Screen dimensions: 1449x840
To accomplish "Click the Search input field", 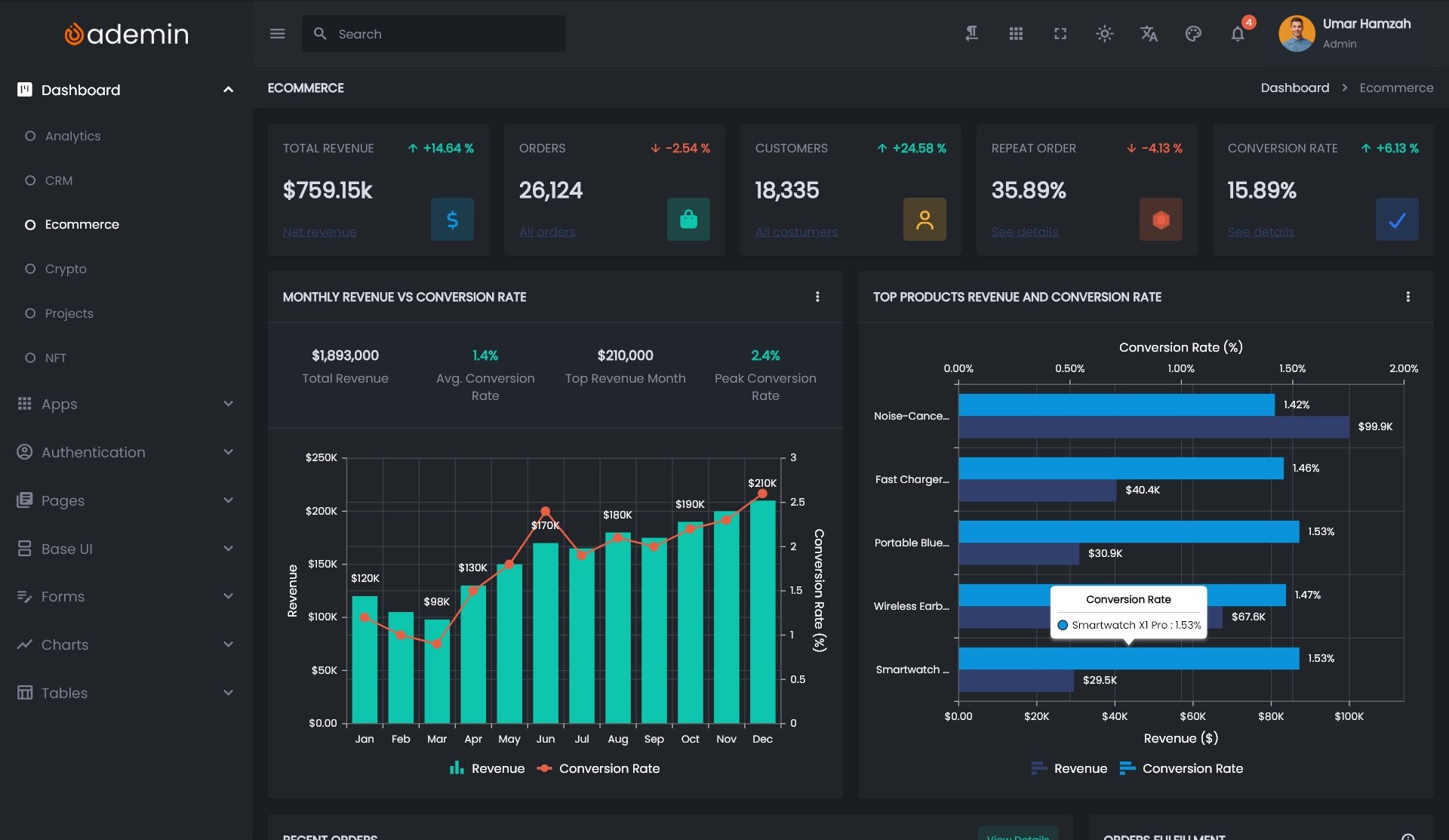I will pyautogui.click(x=445, y=34).
